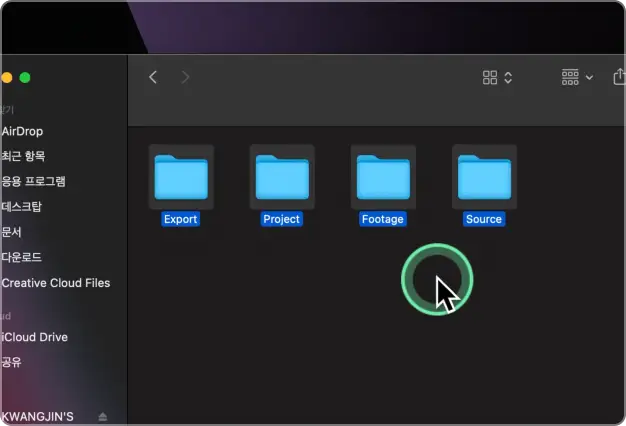
Task: Open 다운로드 in the sidebar
Action: 22,257
